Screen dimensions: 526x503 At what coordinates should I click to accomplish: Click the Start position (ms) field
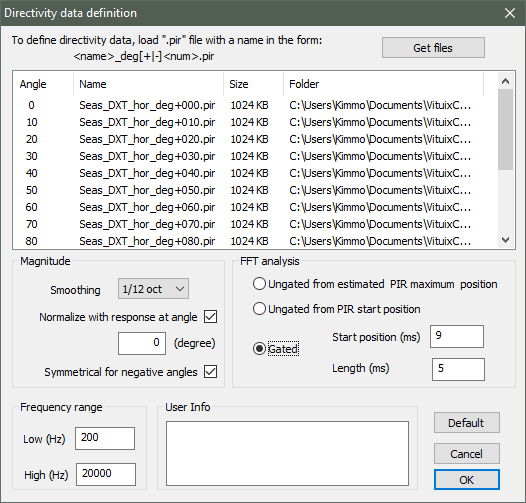pos(457,336)
